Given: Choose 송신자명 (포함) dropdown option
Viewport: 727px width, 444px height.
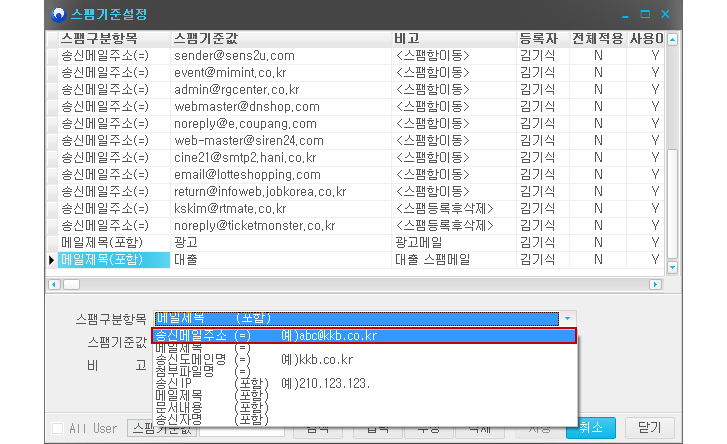Looking at the screenshot, I should (x=364, y=419).
